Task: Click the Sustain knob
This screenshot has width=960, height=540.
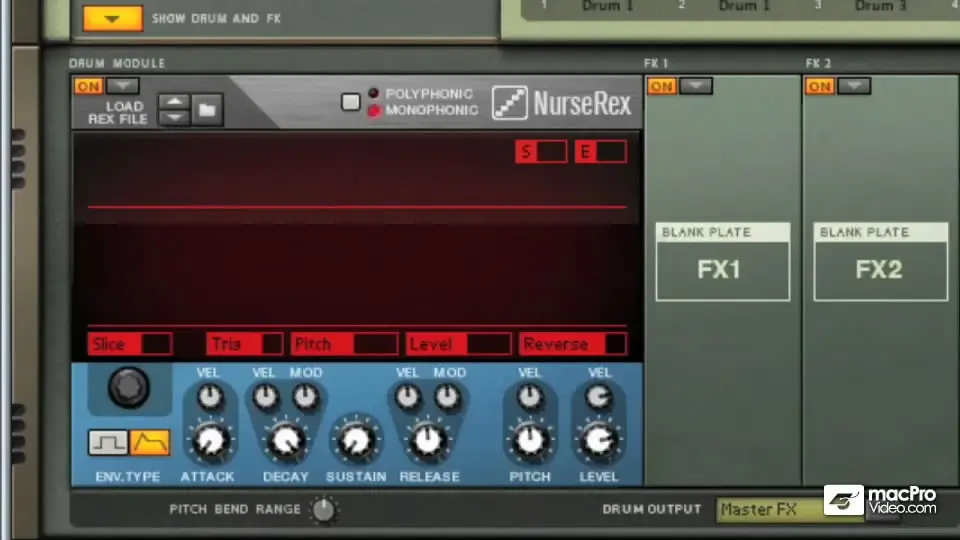Action: tap(356, 441)
